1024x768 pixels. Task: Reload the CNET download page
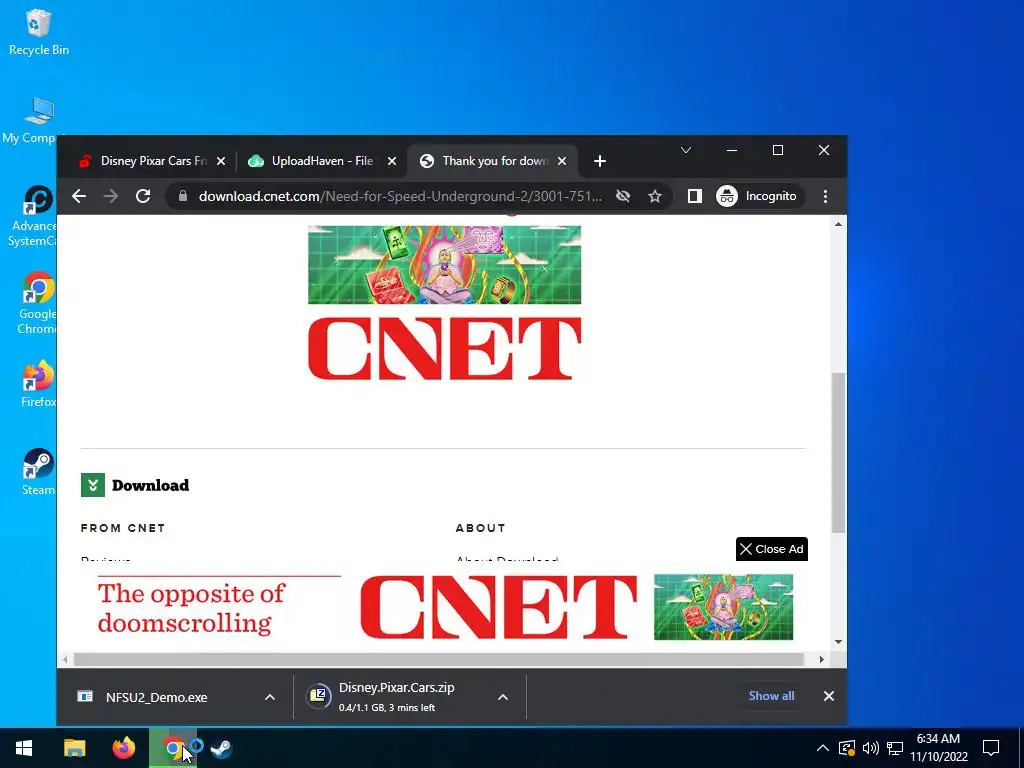143,196
